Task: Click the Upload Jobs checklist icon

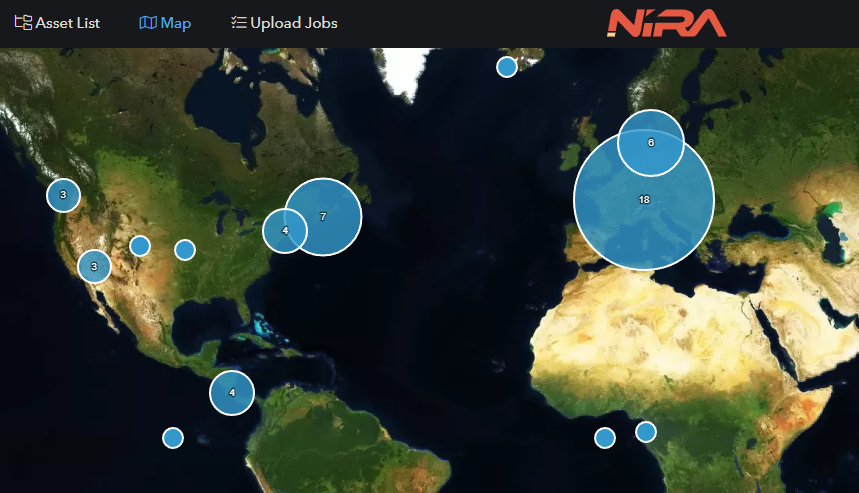Action: pos(238,23)
